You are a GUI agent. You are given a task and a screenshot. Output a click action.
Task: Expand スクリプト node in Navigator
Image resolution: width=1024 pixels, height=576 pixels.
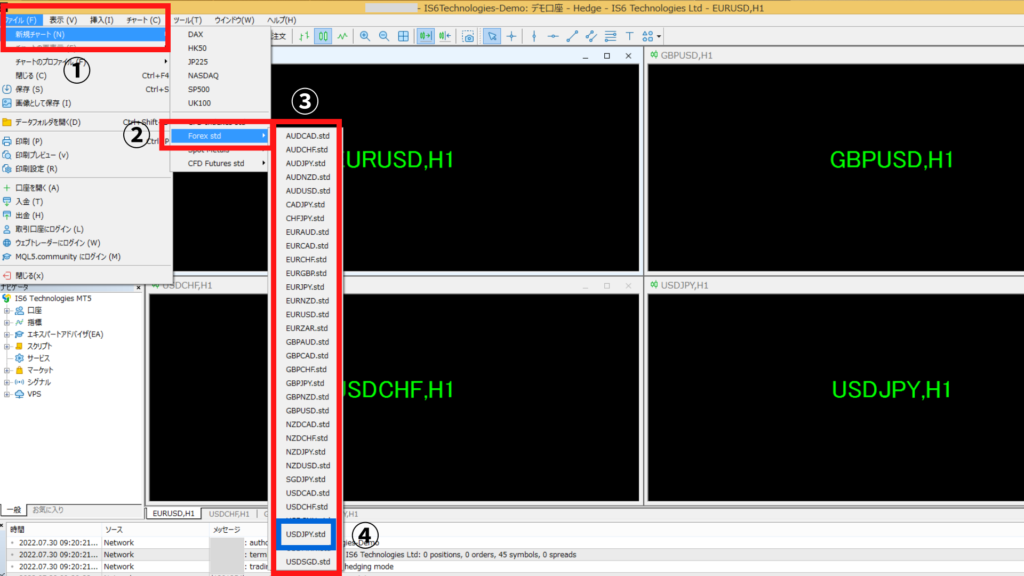[x=7, y=346]
